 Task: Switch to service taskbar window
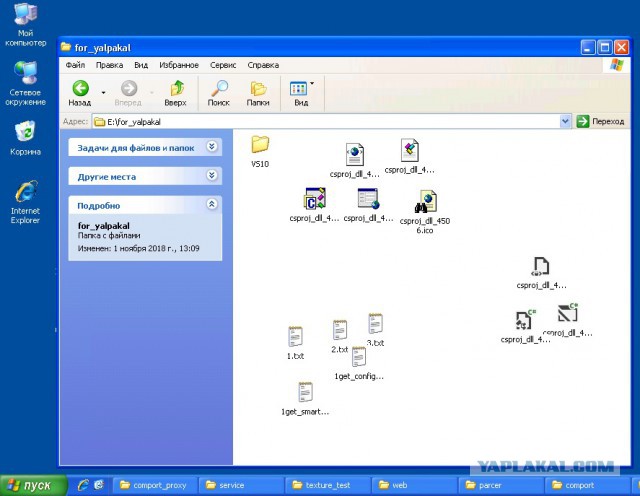coord(241,485)
